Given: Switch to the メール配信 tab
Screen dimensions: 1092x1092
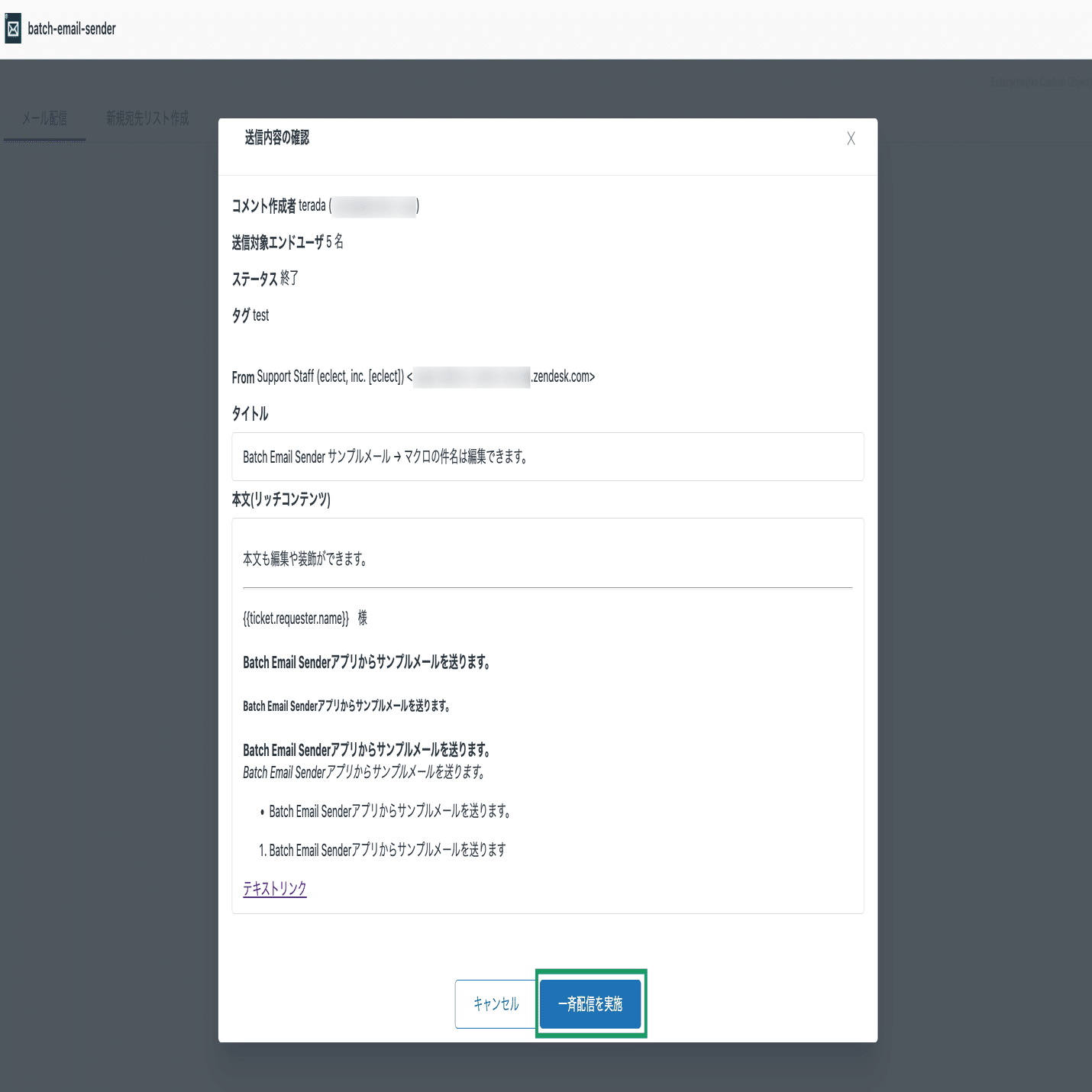Looking at the screenshot, I should point(44,118).
